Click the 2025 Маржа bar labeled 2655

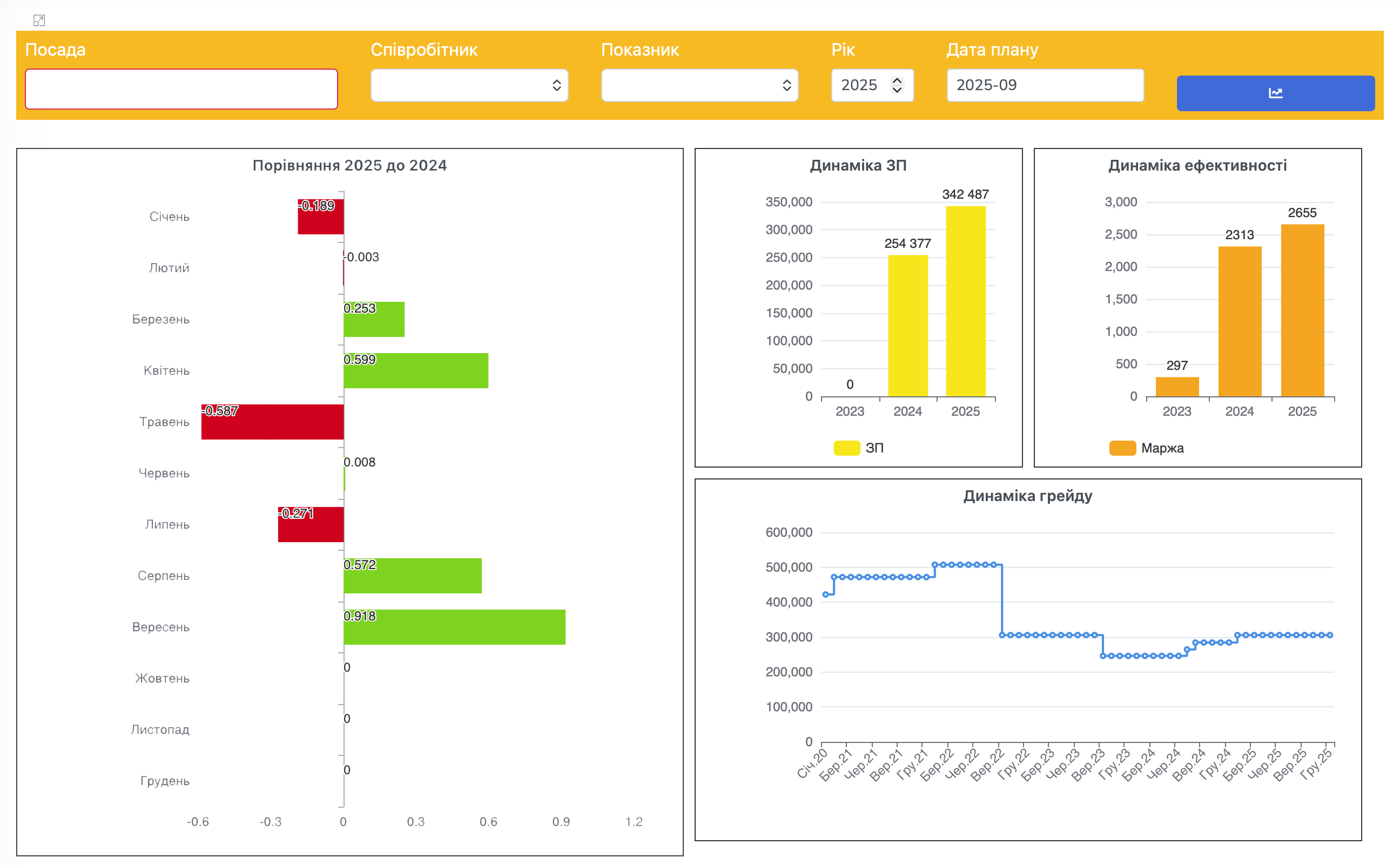click(x=1302, y=310)
